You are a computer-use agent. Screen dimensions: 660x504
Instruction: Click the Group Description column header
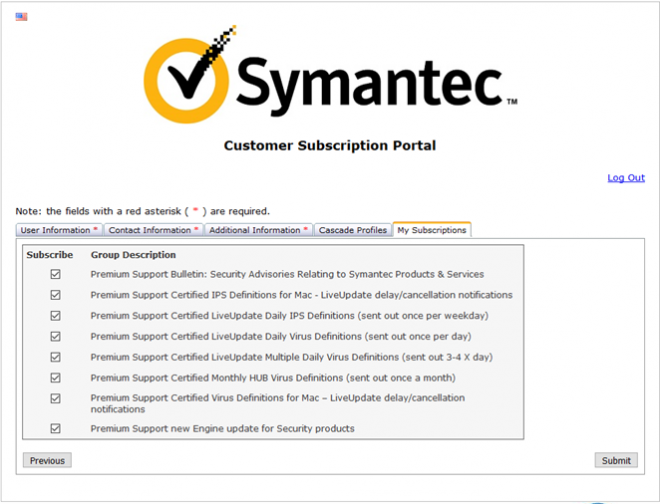coord(133,255)
